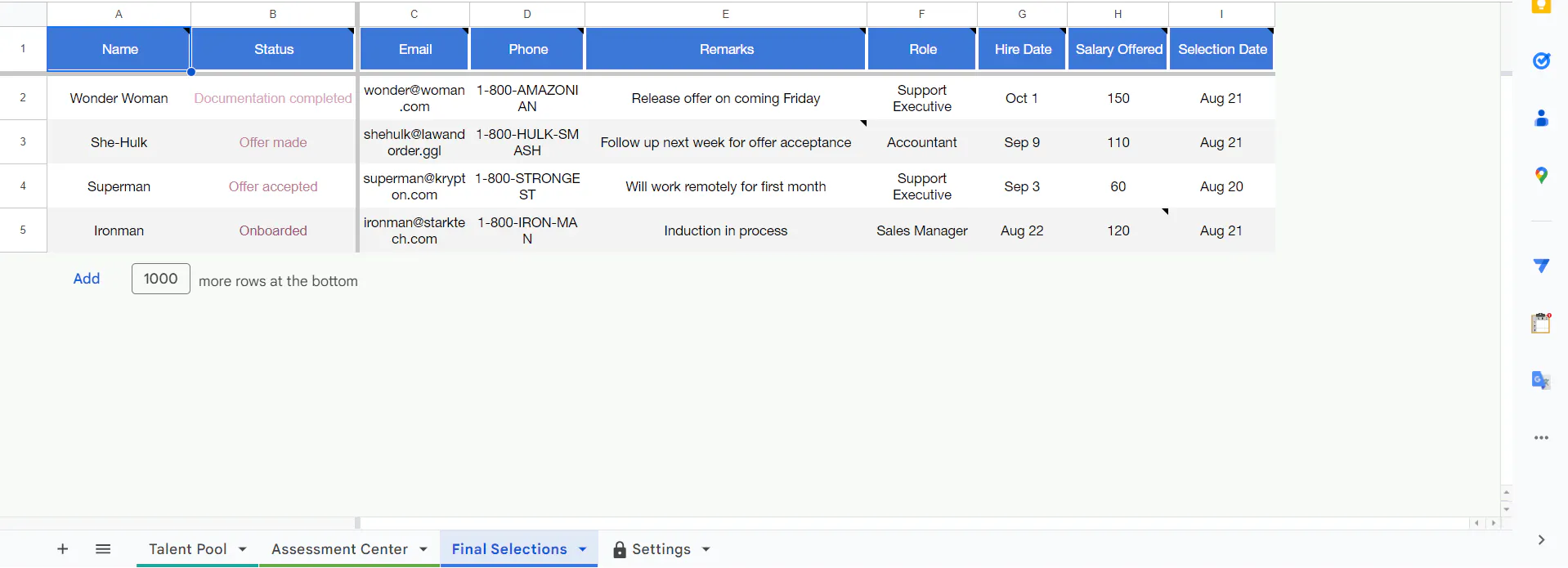Click the Oct 1 hire date cell
The width and height of the screenshot is (1568, 568).
pos(1022,98)
